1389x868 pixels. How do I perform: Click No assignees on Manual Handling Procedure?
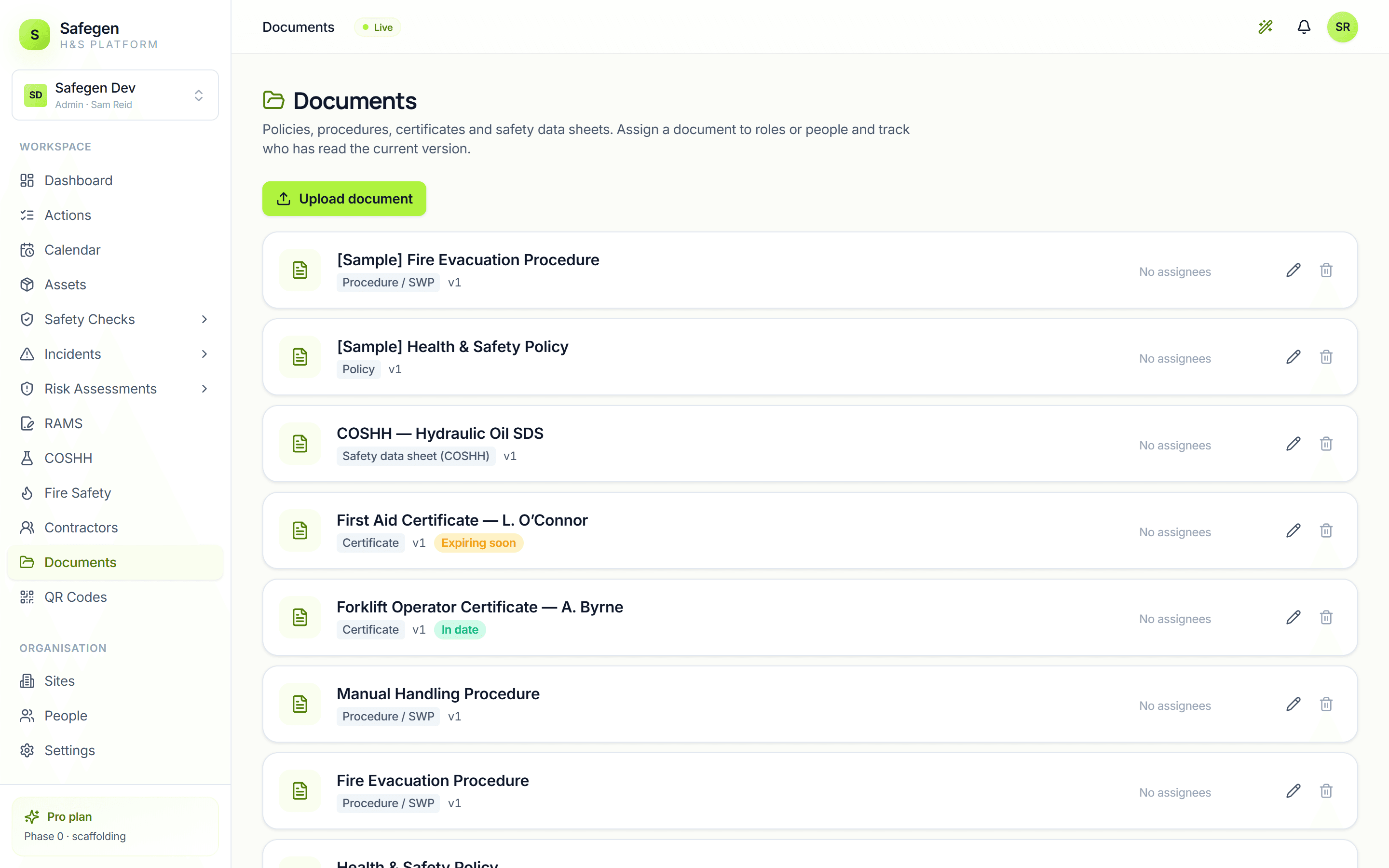(x=1175, y=705)
